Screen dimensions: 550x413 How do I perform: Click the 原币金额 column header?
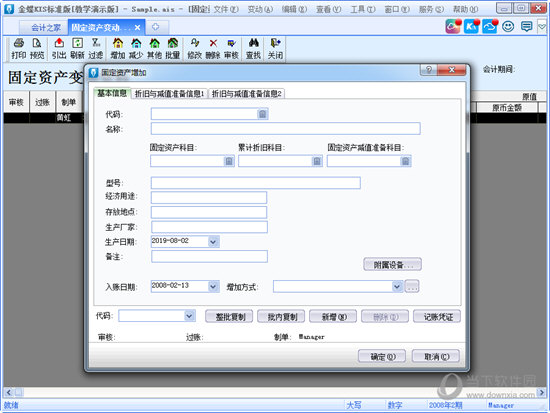click(507, 107)
